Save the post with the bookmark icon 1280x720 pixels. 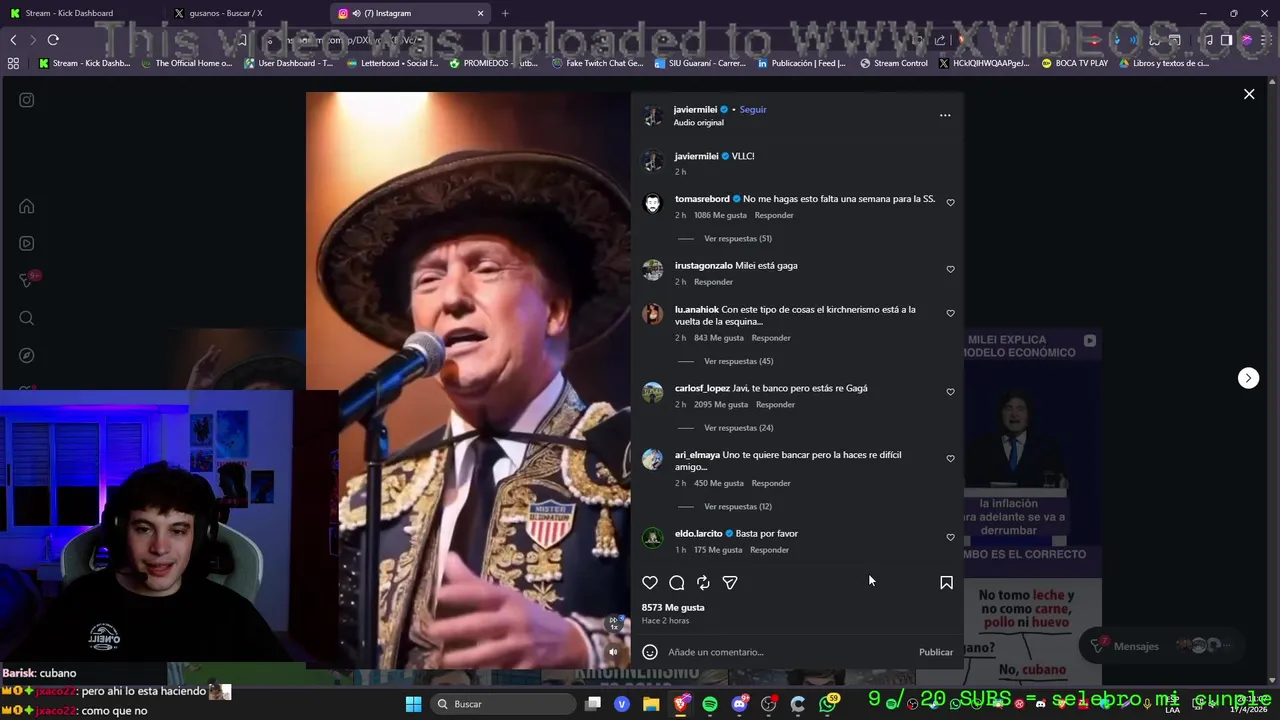946,583
